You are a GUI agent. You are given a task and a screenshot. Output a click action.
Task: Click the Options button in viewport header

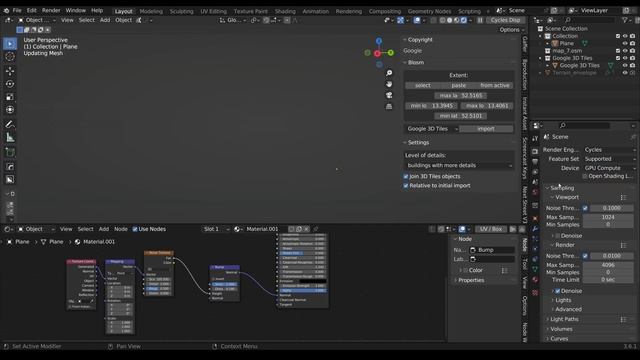pyautogui.click(x=511, y=30)
